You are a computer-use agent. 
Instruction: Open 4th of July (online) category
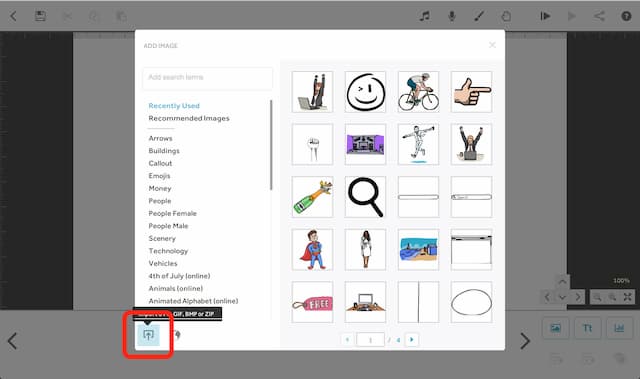tap(179, 276)
